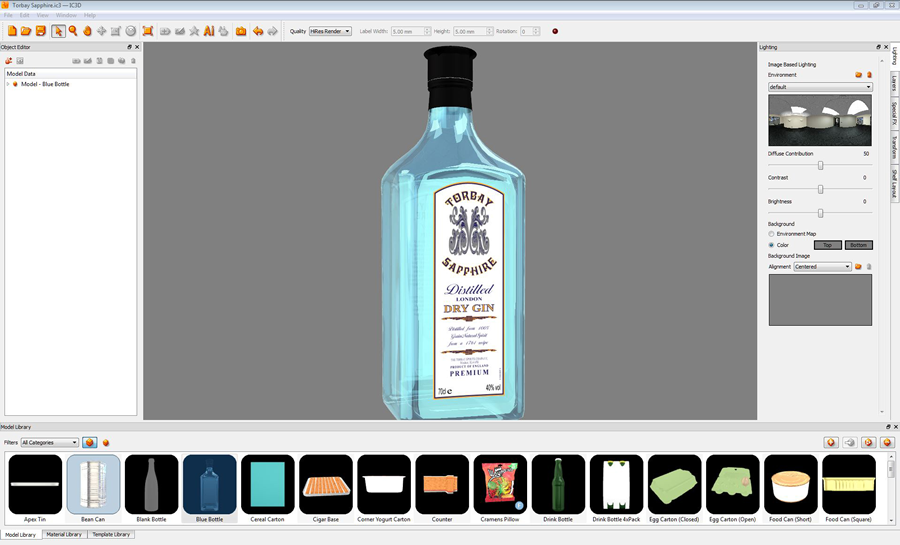Open the Layers side tab
Viewport: 900px width, 545px height.
(894, 84)
